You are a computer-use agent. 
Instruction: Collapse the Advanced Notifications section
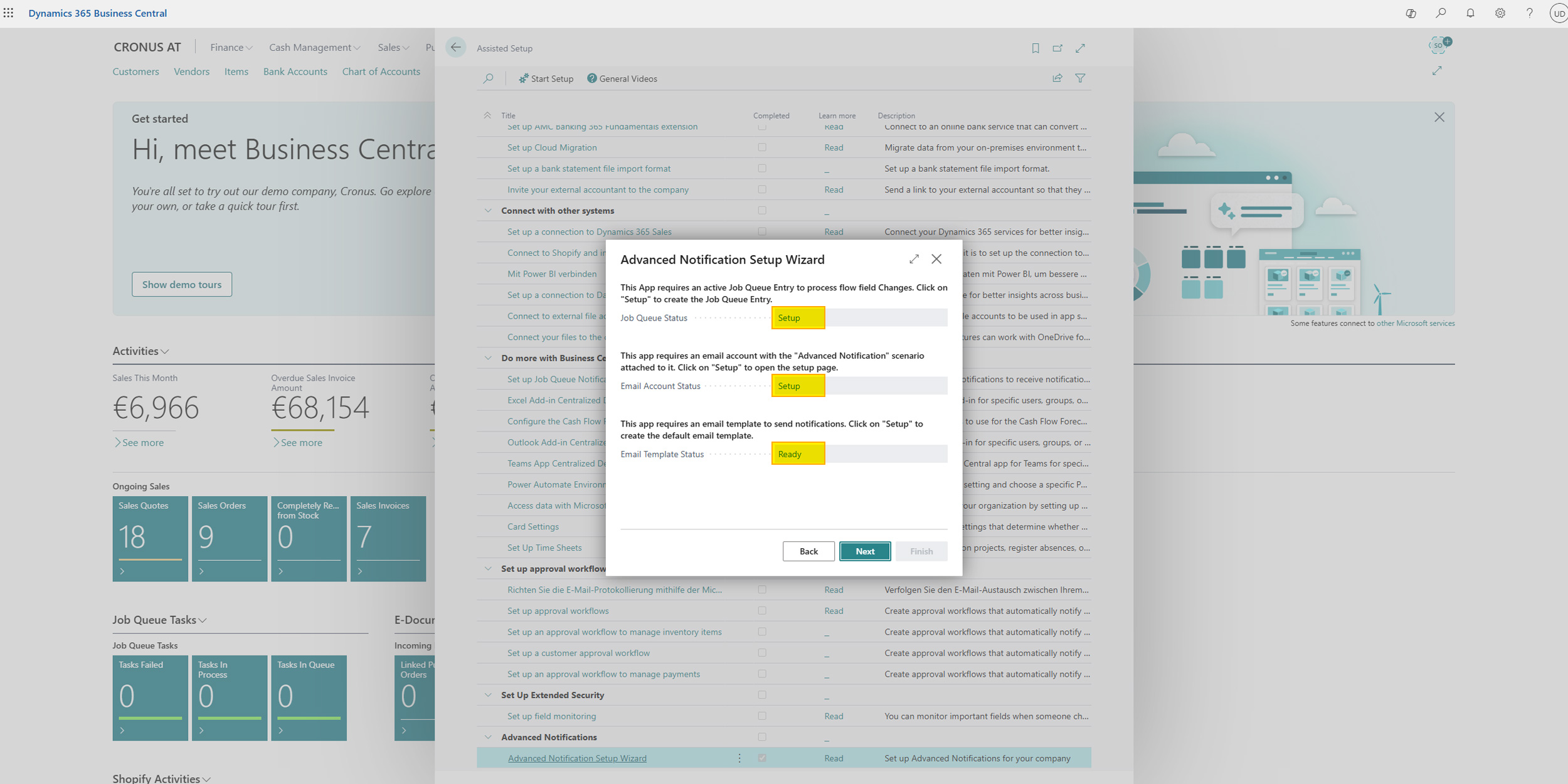click(489, 737)
